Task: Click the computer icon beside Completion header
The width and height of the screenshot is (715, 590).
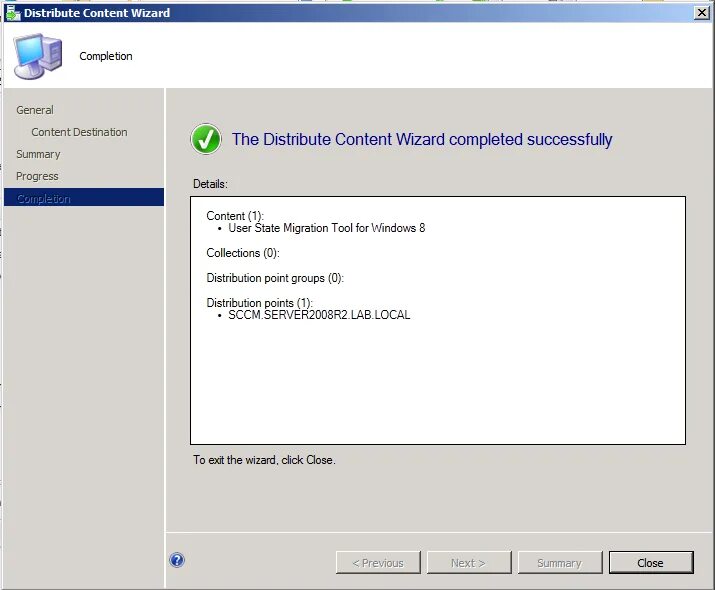Action: (38, 56)
